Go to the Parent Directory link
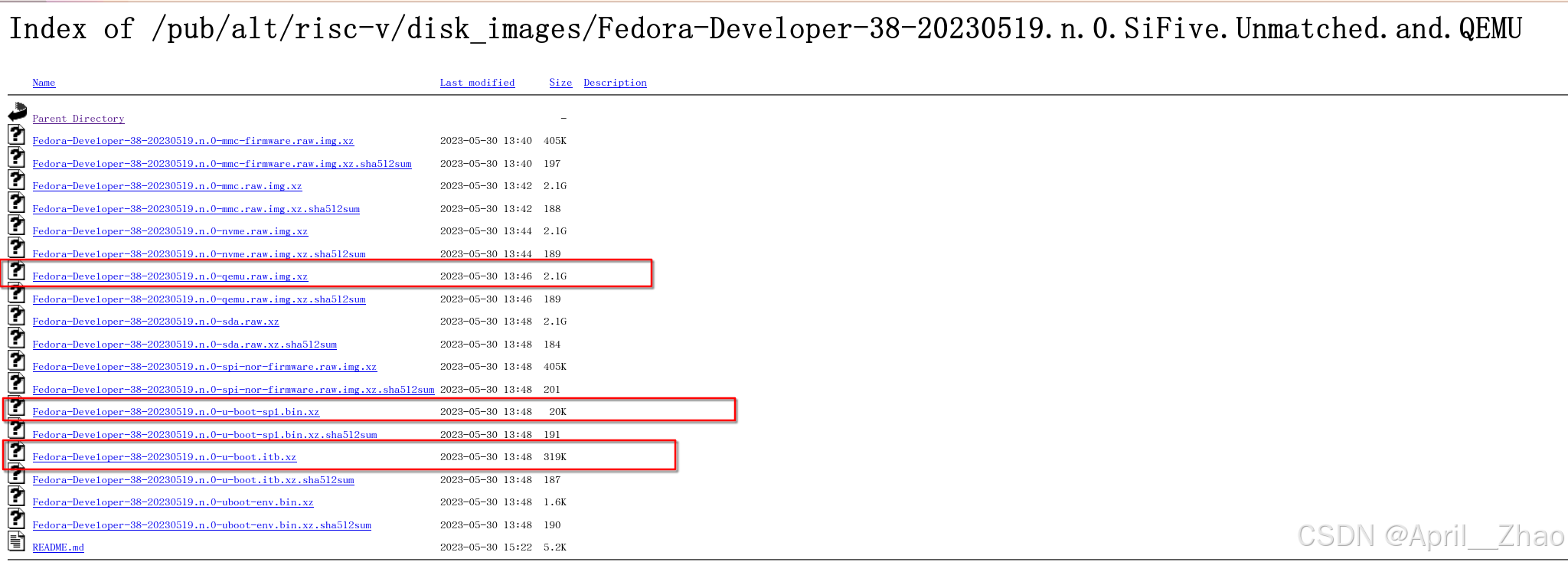The height and width of the screenshot is (562, 1568). tap(78, 119)
